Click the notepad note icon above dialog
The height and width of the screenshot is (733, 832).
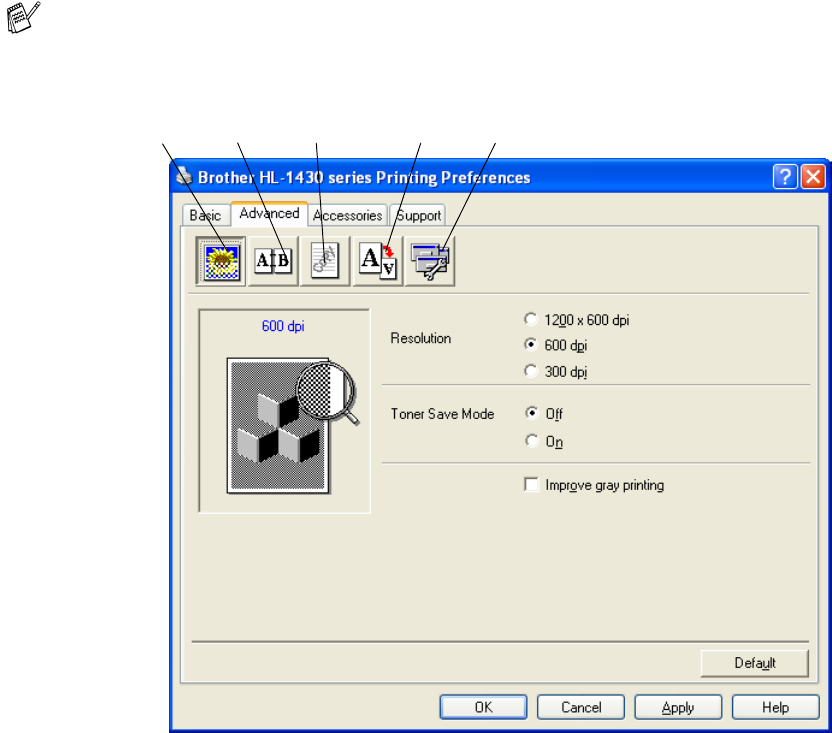(x=23, y=17)
